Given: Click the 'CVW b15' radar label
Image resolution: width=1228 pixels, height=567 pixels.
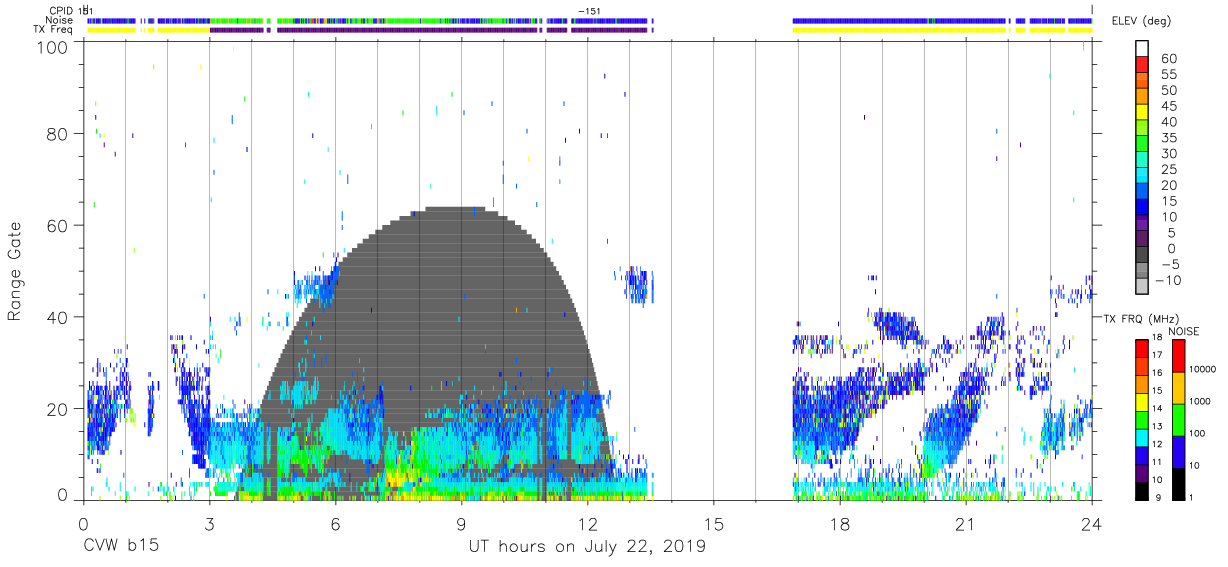Looking at the screenshot, I should pos(120,547).
